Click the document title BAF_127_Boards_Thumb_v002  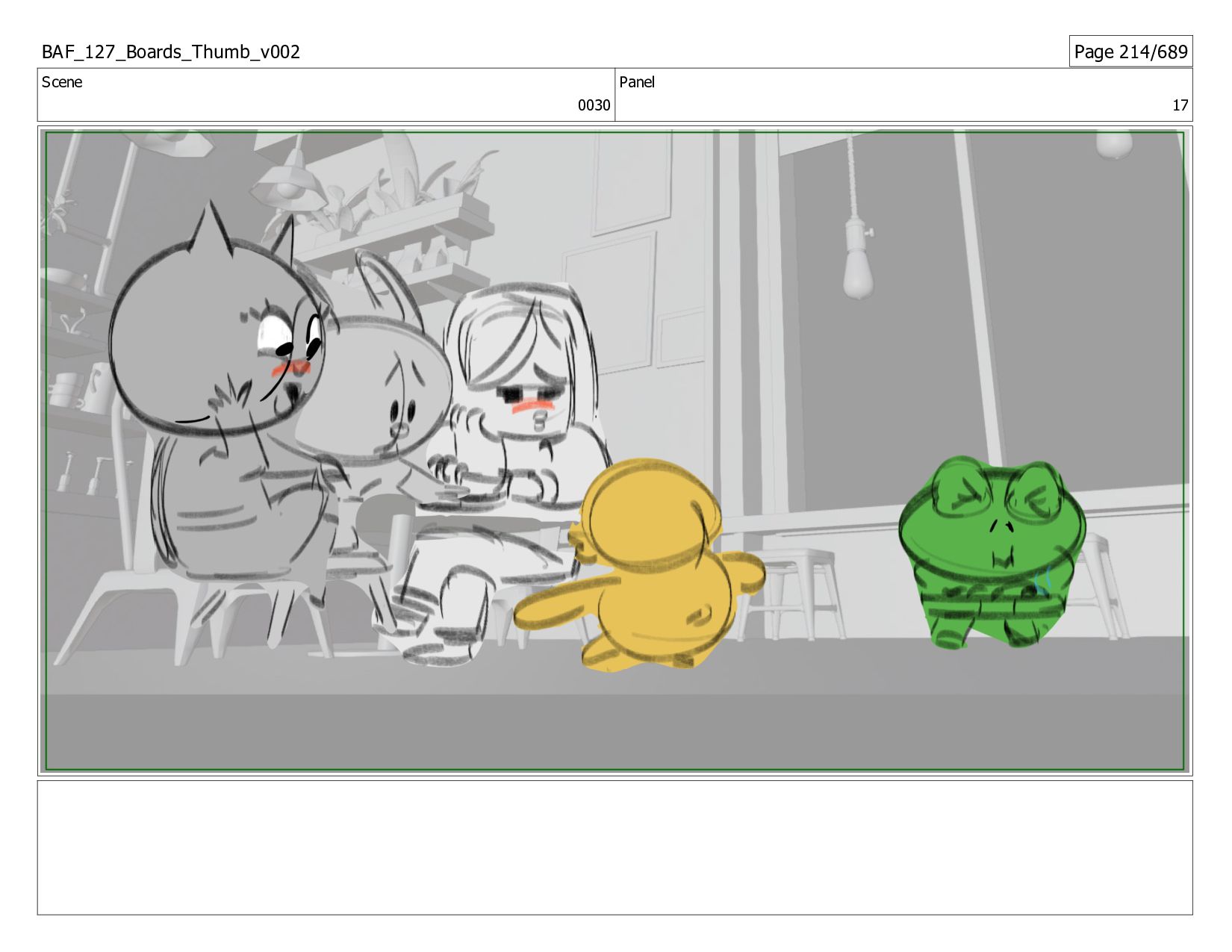[171, 52]
